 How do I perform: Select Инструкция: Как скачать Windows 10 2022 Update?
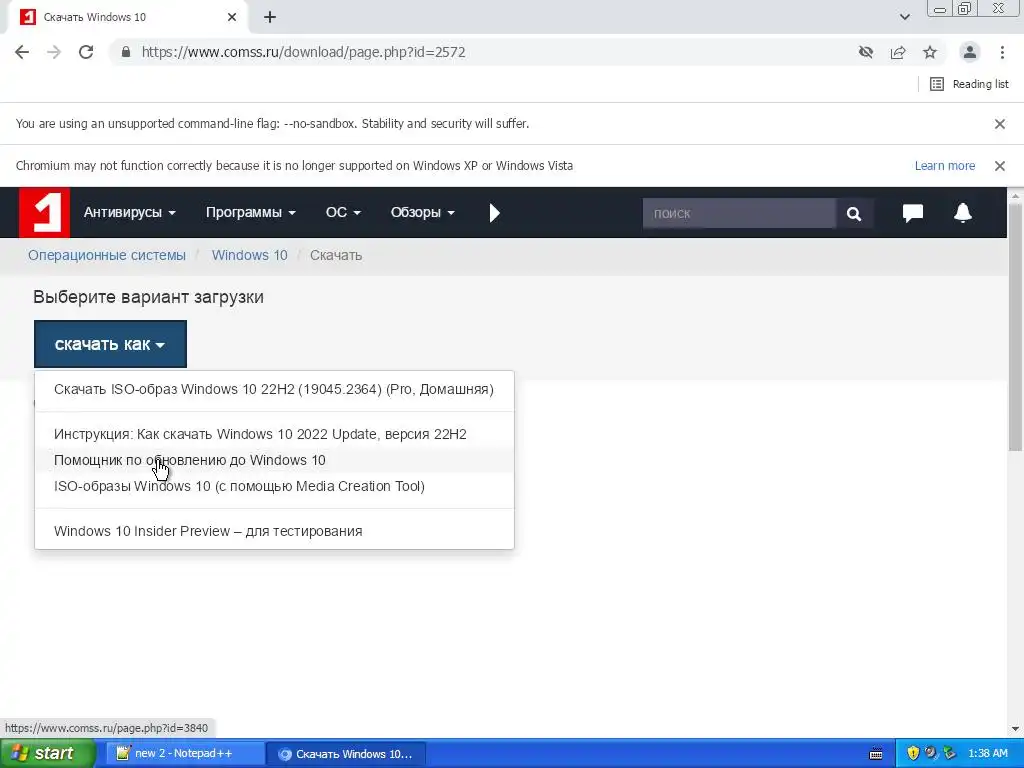point(274,434)
